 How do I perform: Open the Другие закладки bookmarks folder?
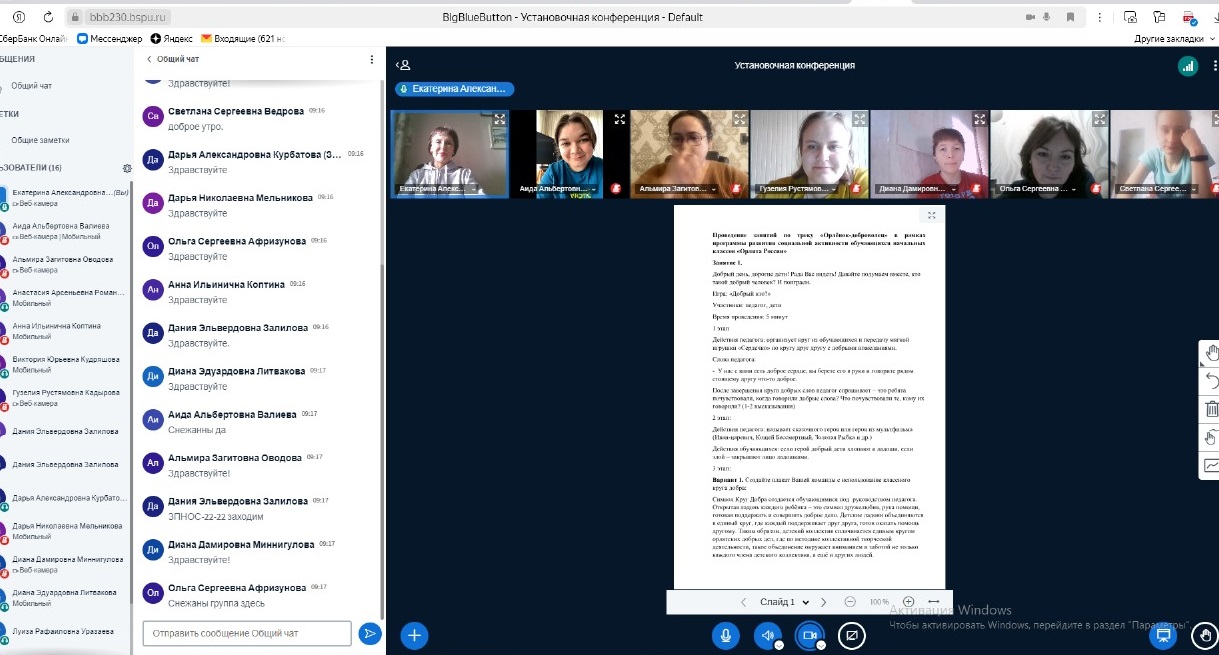point(1169,38)
